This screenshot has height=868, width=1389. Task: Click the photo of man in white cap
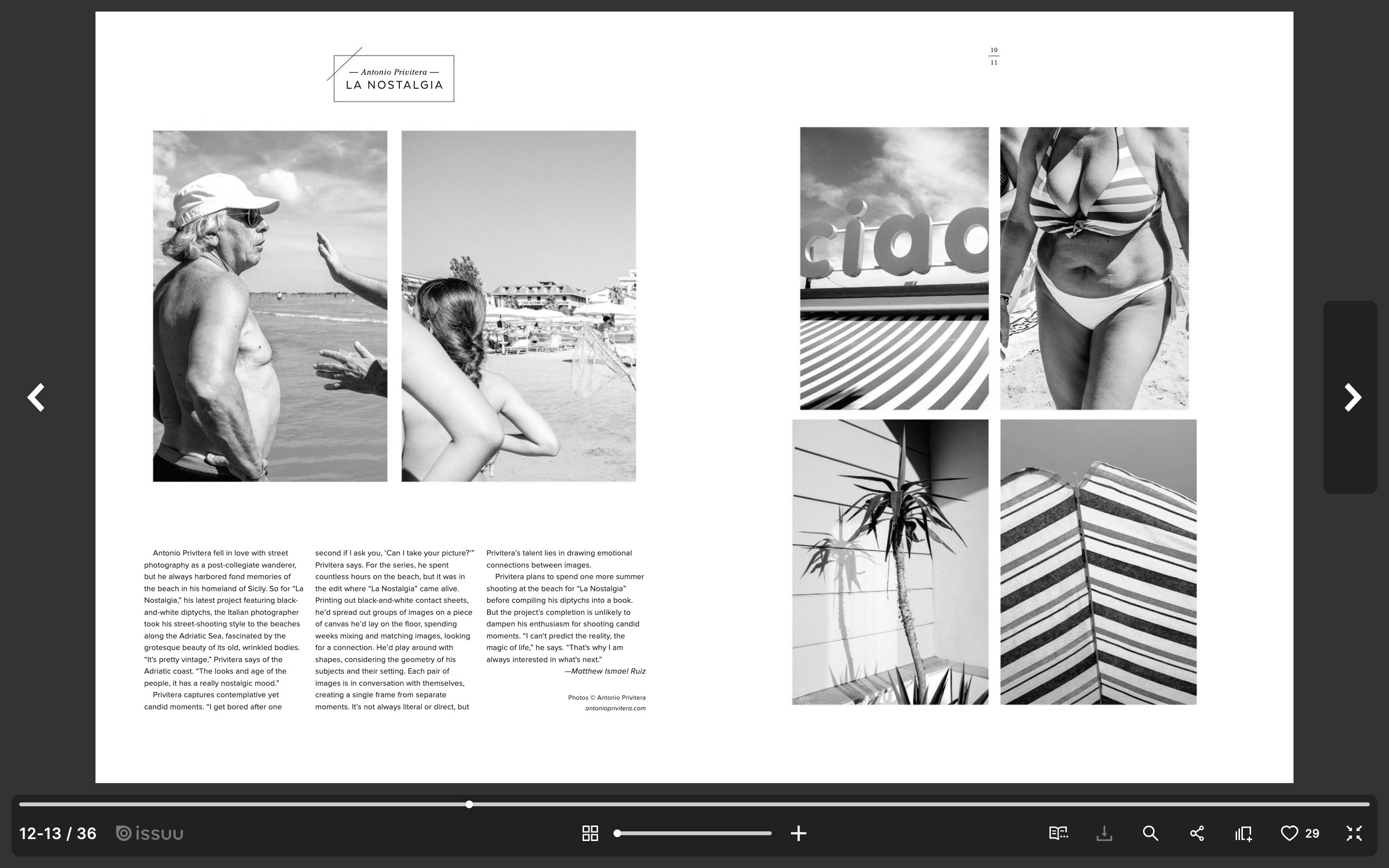(270, 305)
